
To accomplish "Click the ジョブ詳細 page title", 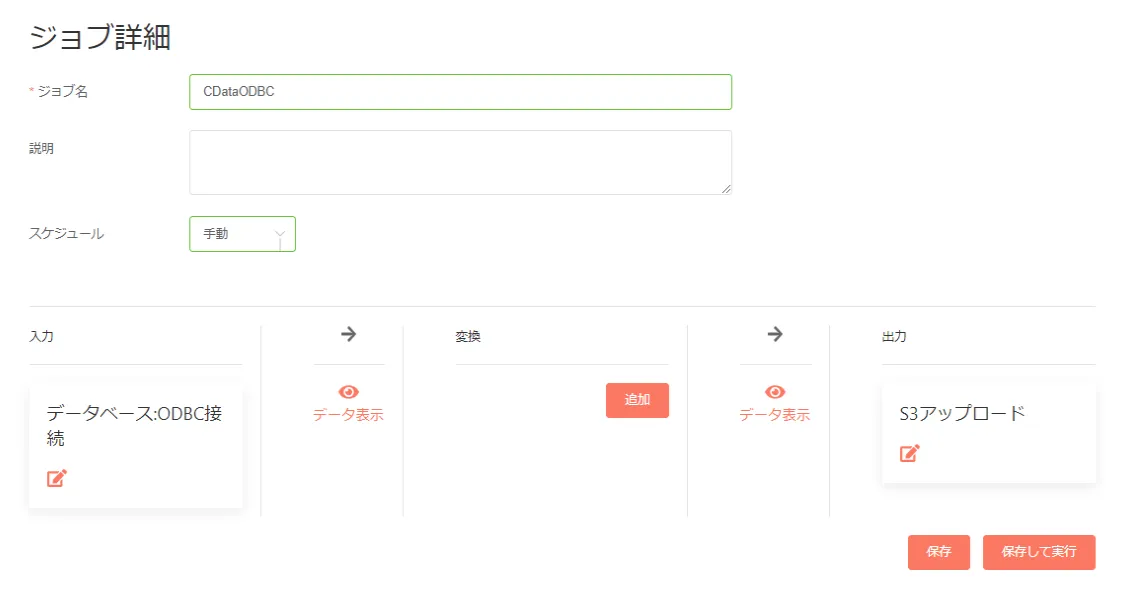I will pos(100,37).
